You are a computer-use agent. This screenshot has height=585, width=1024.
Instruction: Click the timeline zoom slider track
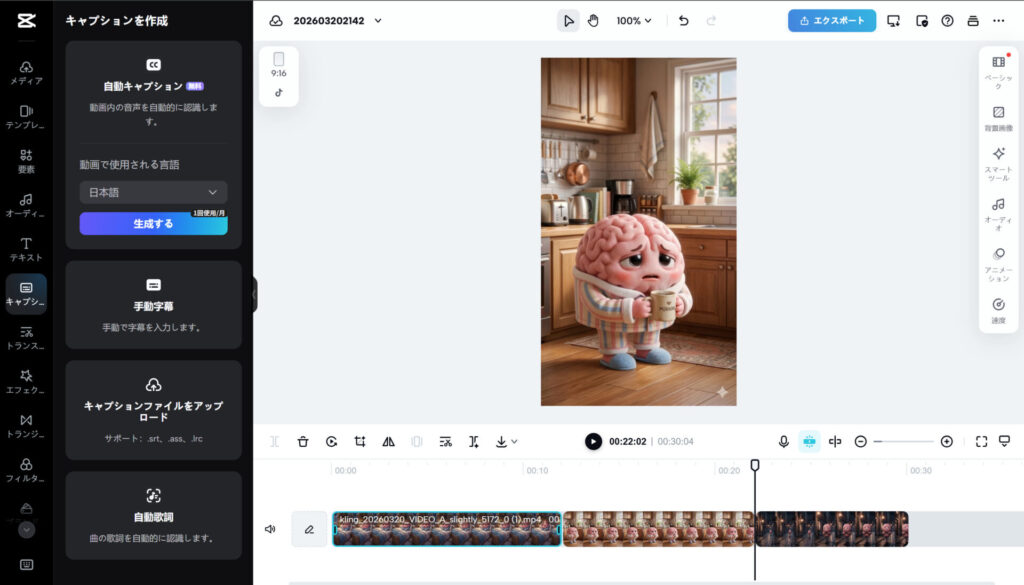(903, 441)
